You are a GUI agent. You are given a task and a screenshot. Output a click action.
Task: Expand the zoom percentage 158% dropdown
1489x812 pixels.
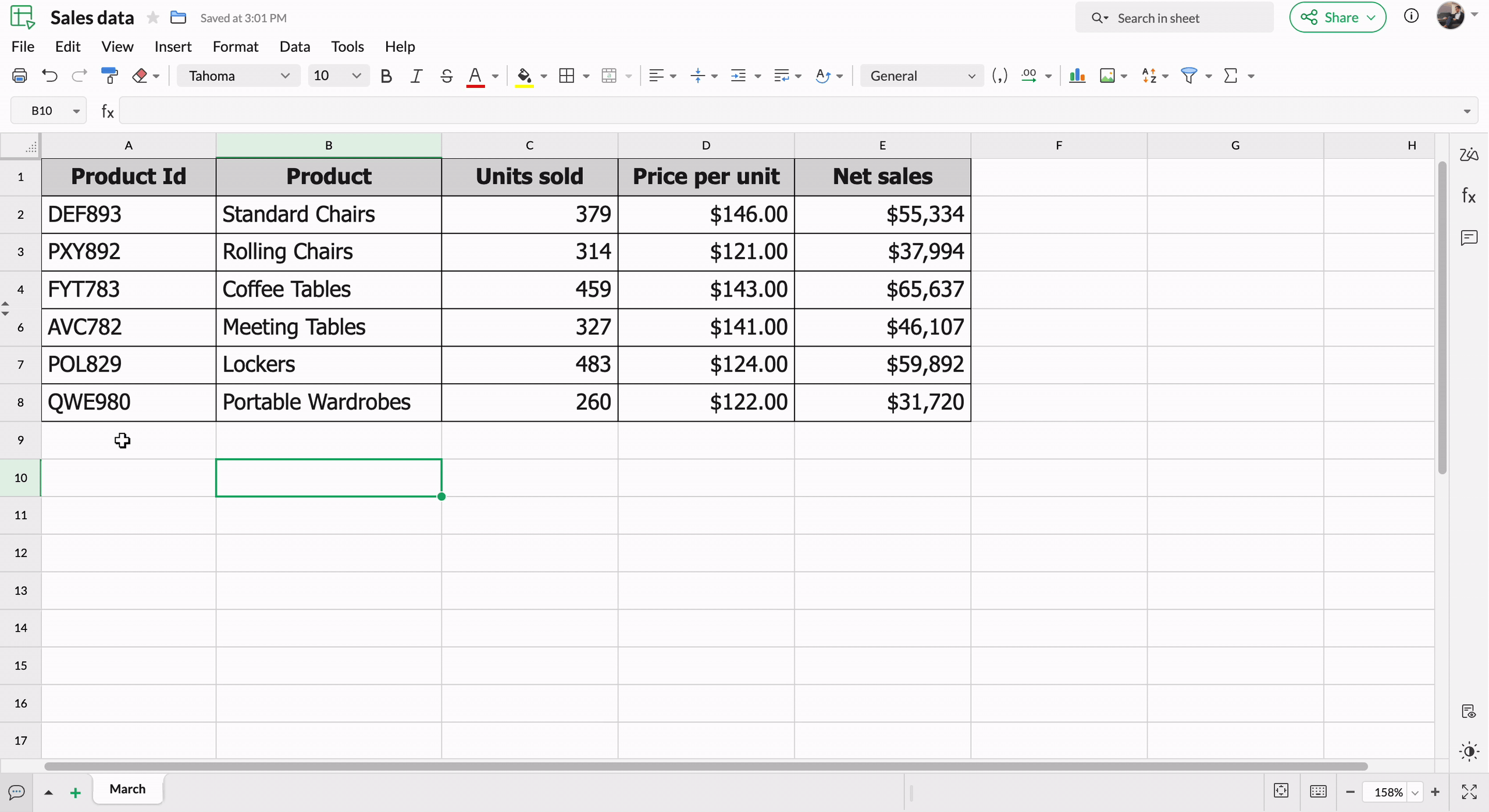point(1415,792)
